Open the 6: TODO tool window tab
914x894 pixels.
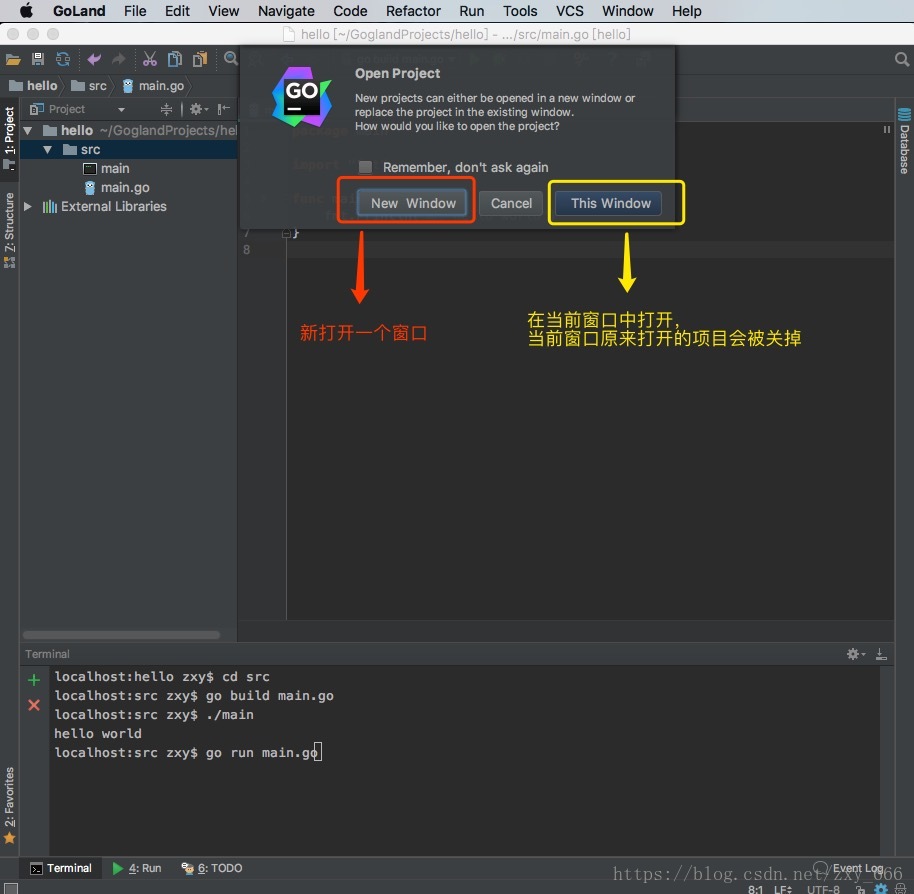(x=212, y=868)
